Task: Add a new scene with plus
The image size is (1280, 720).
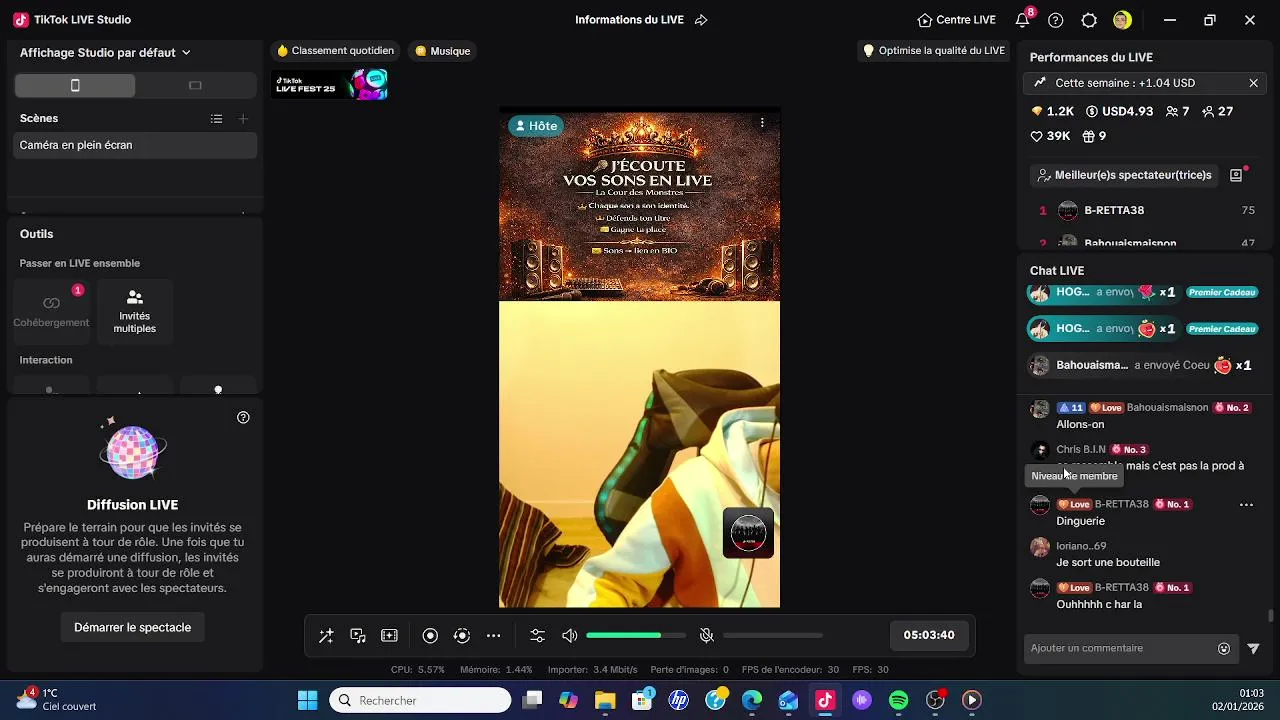Action: tap(243, 119)
